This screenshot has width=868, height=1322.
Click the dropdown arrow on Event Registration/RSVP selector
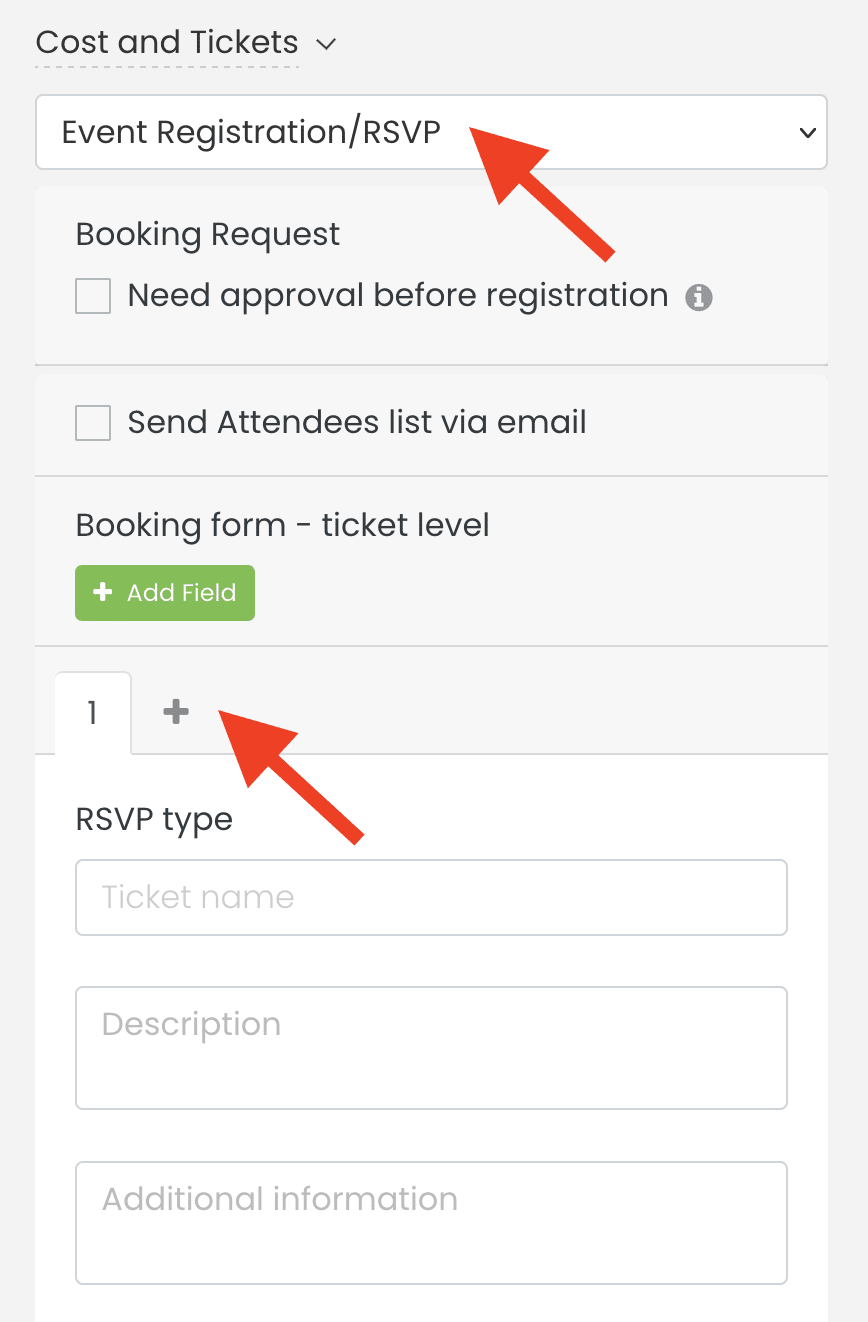pyautogui.click(x=806, y=132)
